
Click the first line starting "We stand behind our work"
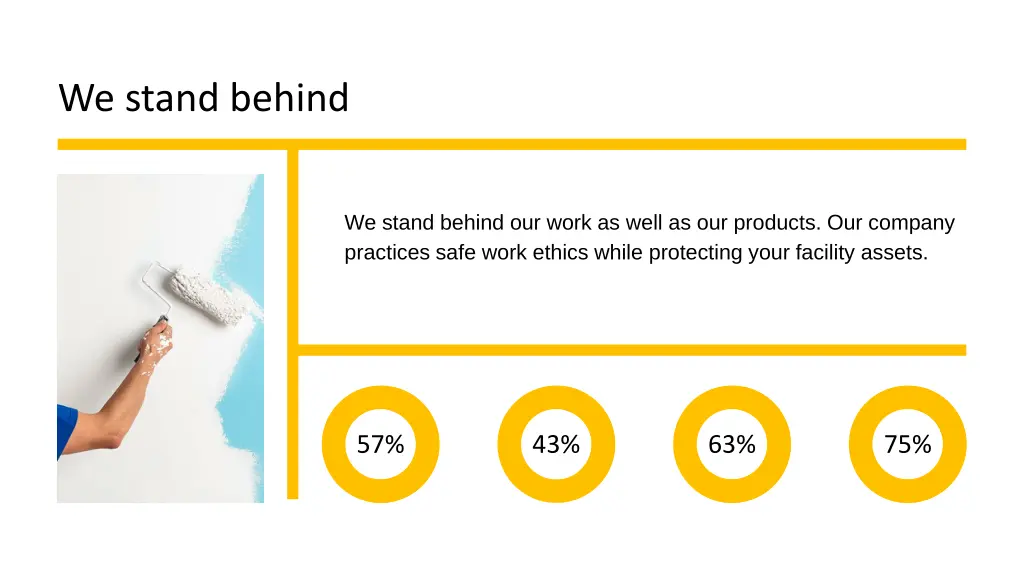tap(649, 223)
